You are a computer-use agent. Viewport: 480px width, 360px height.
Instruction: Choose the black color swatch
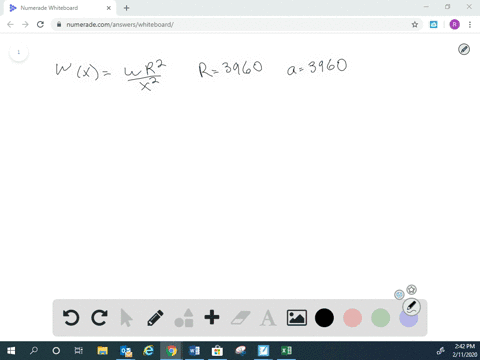click(x=324, y=318)
